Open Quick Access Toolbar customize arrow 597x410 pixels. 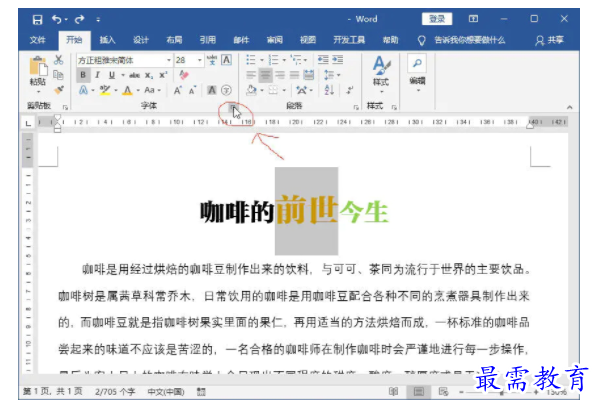(98, 19)
